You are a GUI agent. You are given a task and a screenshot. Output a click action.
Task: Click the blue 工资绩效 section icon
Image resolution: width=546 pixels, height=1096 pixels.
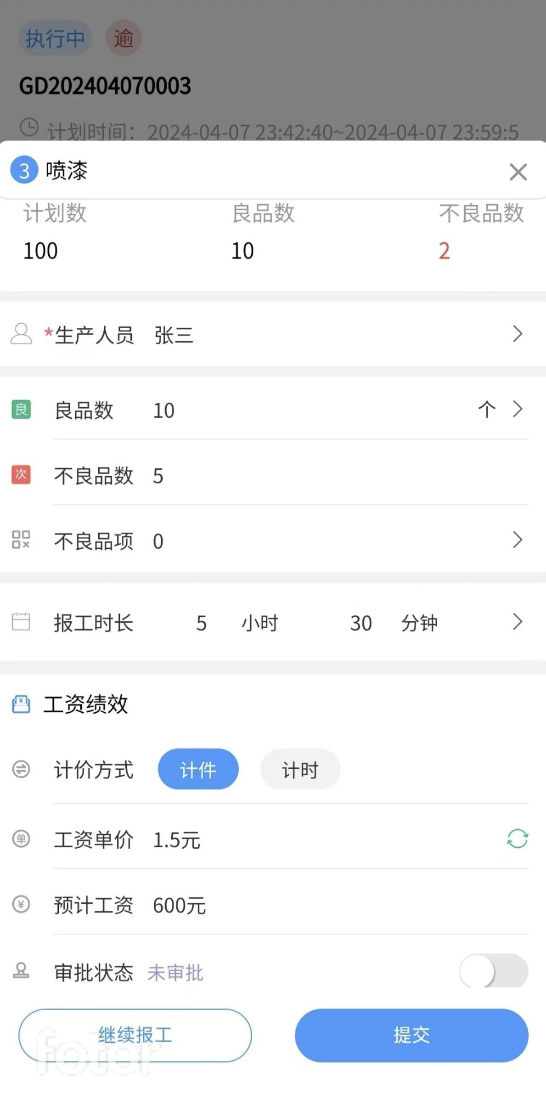coord(21,704)
